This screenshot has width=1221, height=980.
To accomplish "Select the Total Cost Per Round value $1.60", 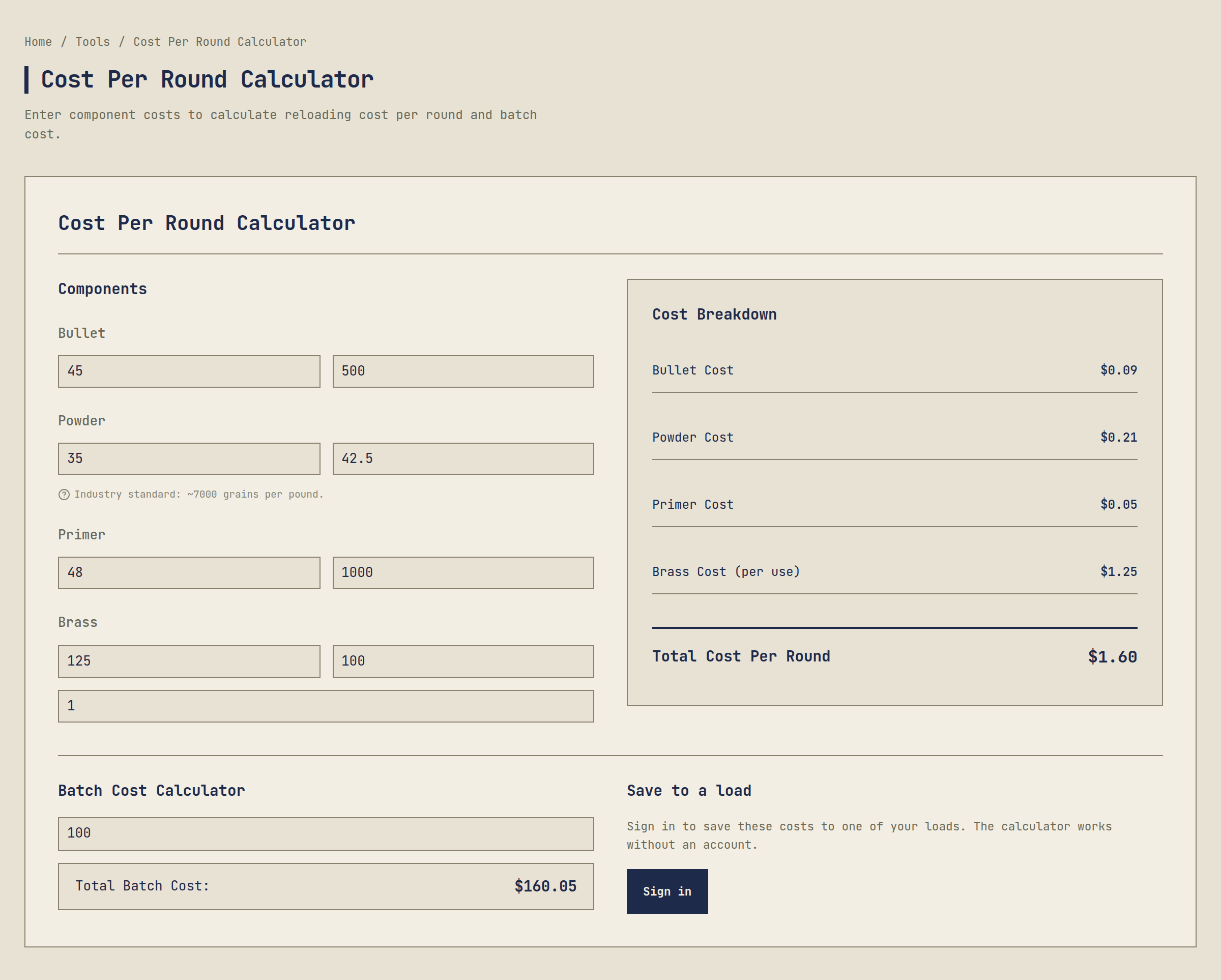I will pos(1112,657).
